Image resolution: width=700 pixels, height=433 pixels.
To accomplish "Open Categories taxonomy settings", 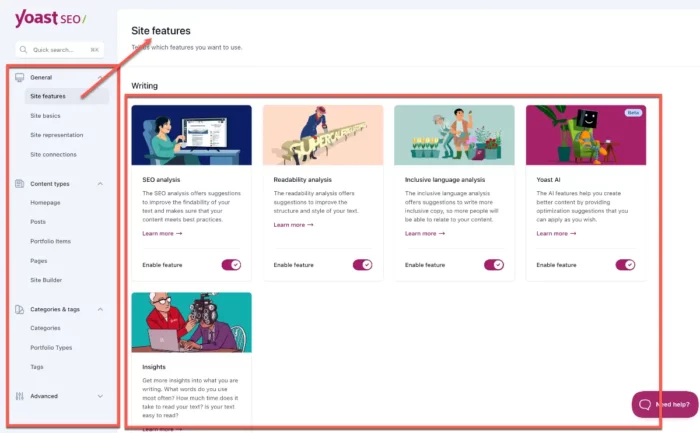I will 45,328.
